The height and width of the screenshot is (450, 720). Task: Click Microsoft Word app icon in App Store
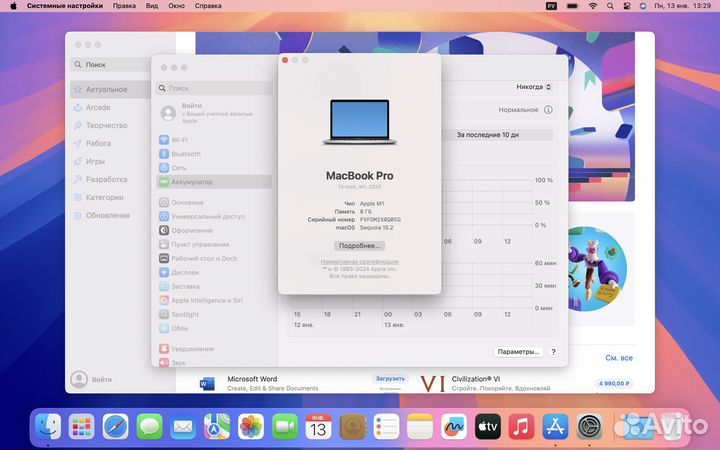point(207,383)
